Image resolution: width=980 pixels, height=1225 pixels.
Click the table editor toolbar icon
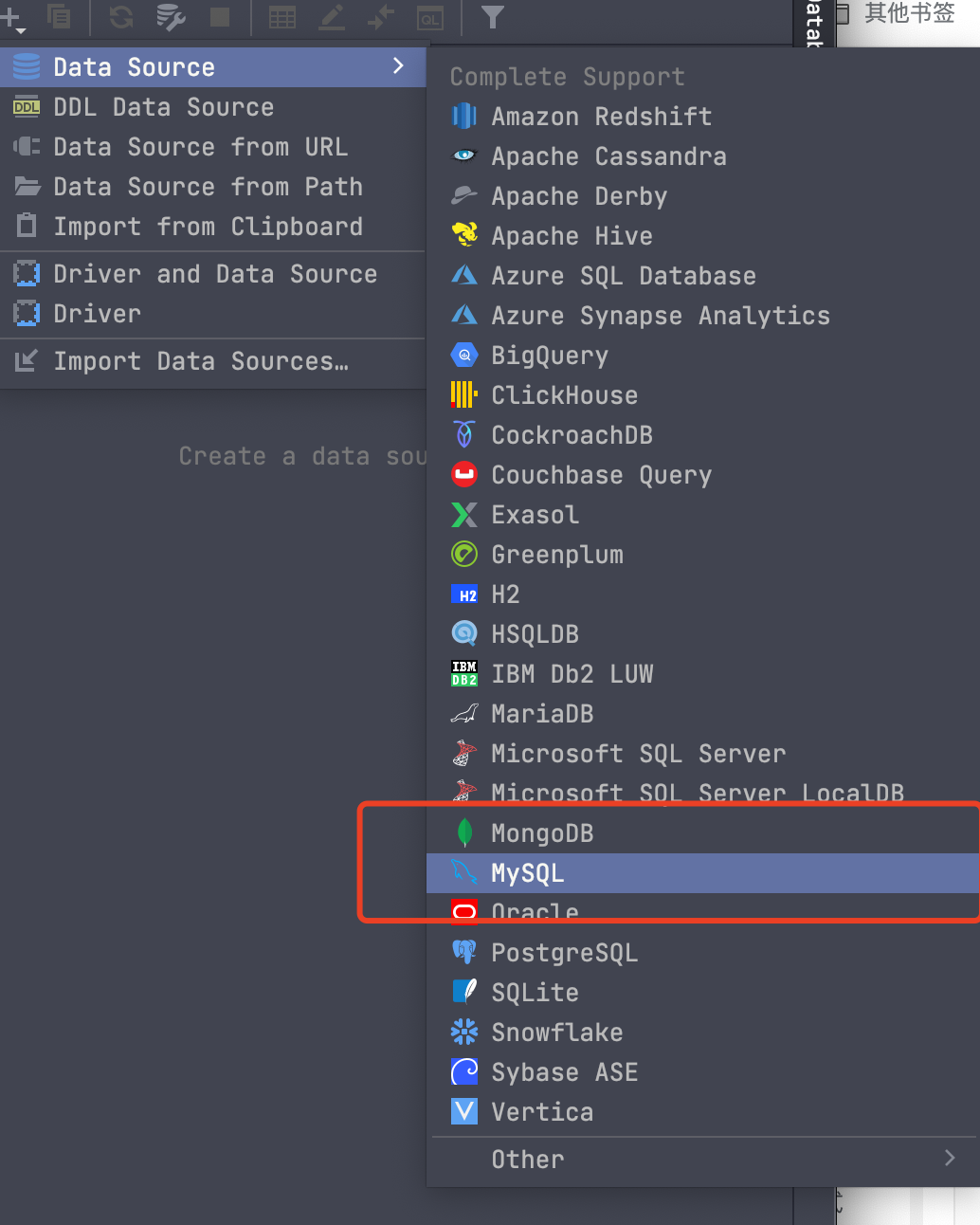click(x=282, y=17)
